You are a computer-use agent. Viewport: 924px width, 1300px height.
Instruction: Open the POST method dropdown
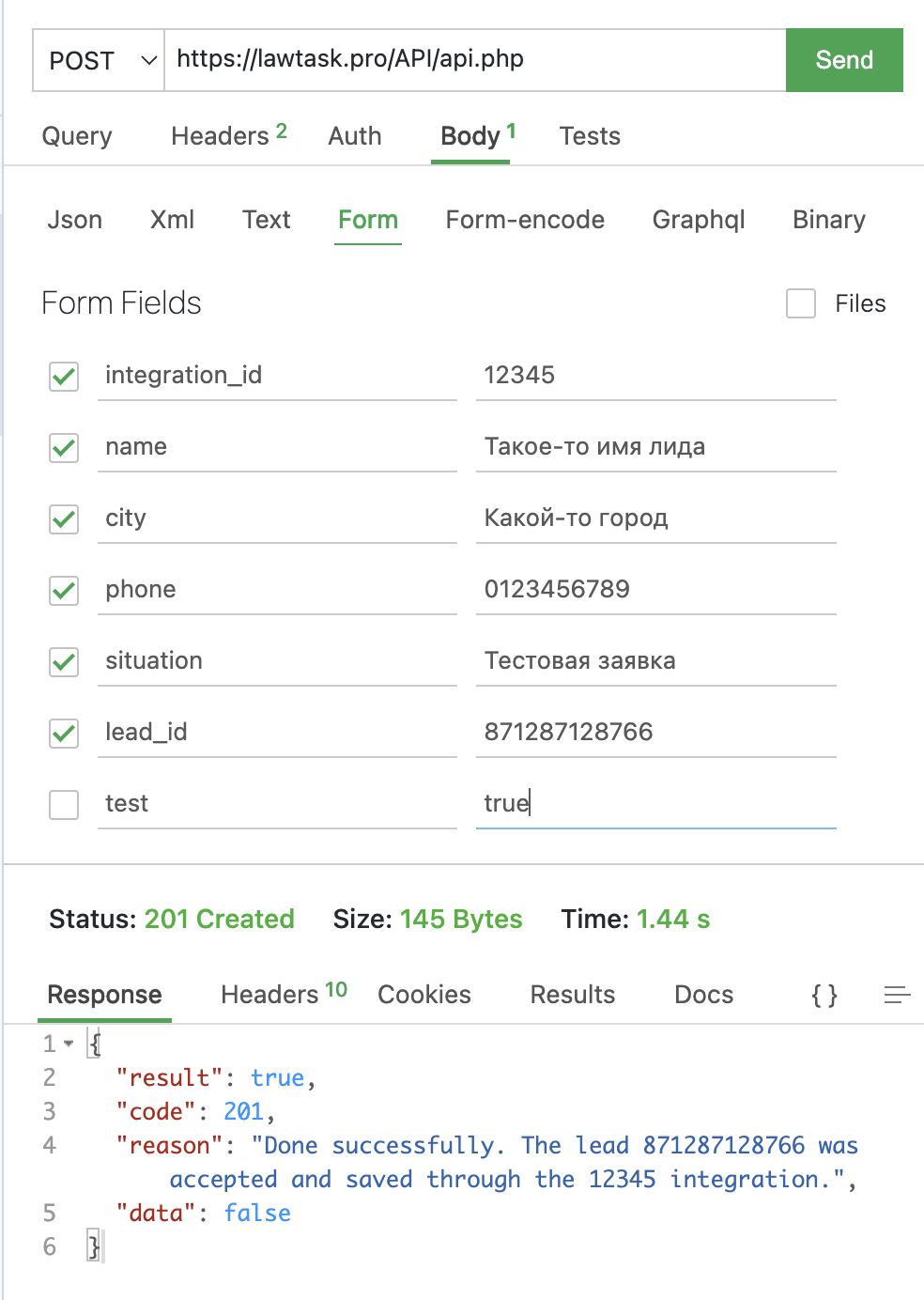[99, 60]
